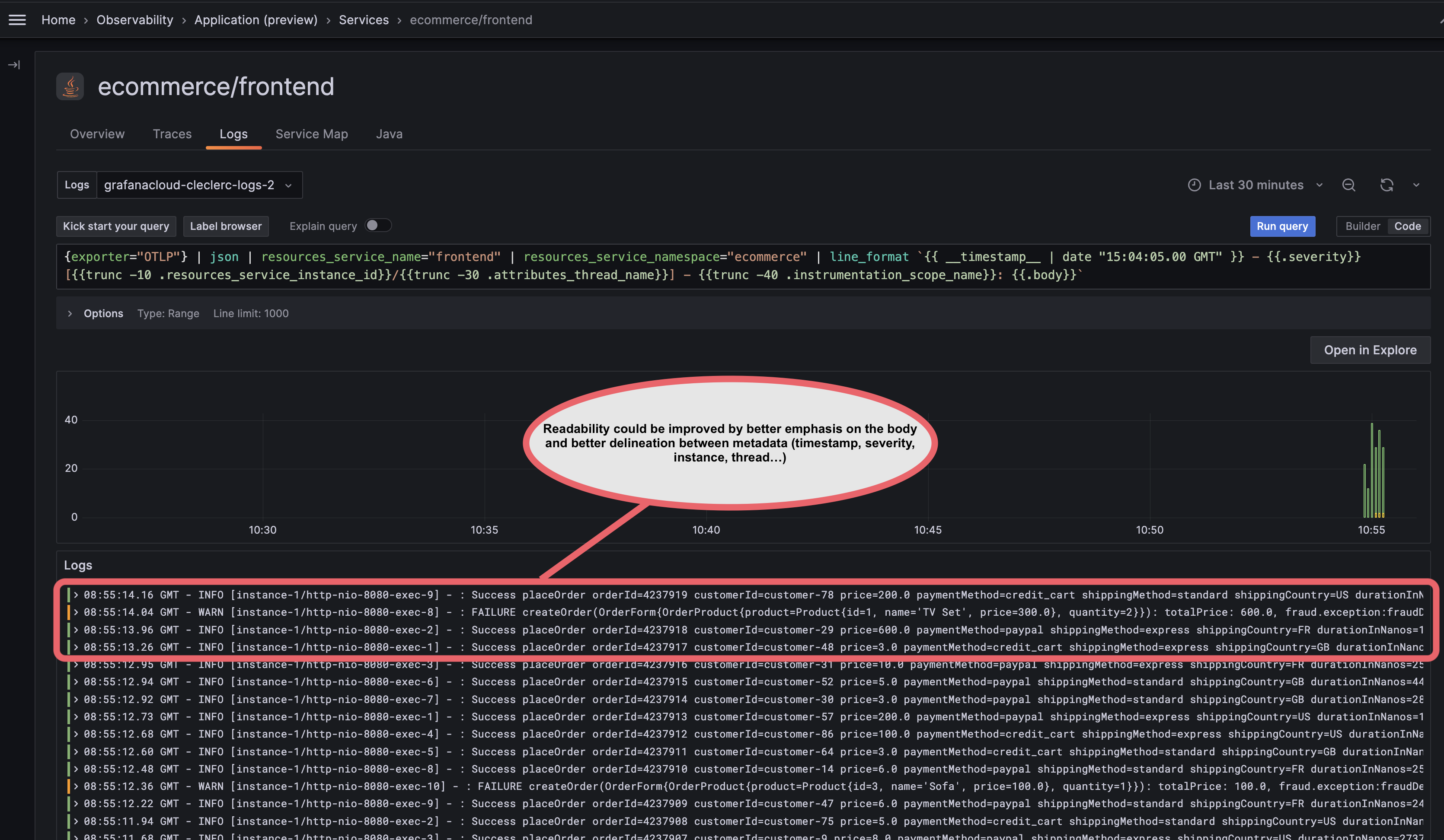The width and height of the screenshot is (1444, 840).
Task: Expand log line 08:55:12.92 exec-7
Action: click(76, 699)
